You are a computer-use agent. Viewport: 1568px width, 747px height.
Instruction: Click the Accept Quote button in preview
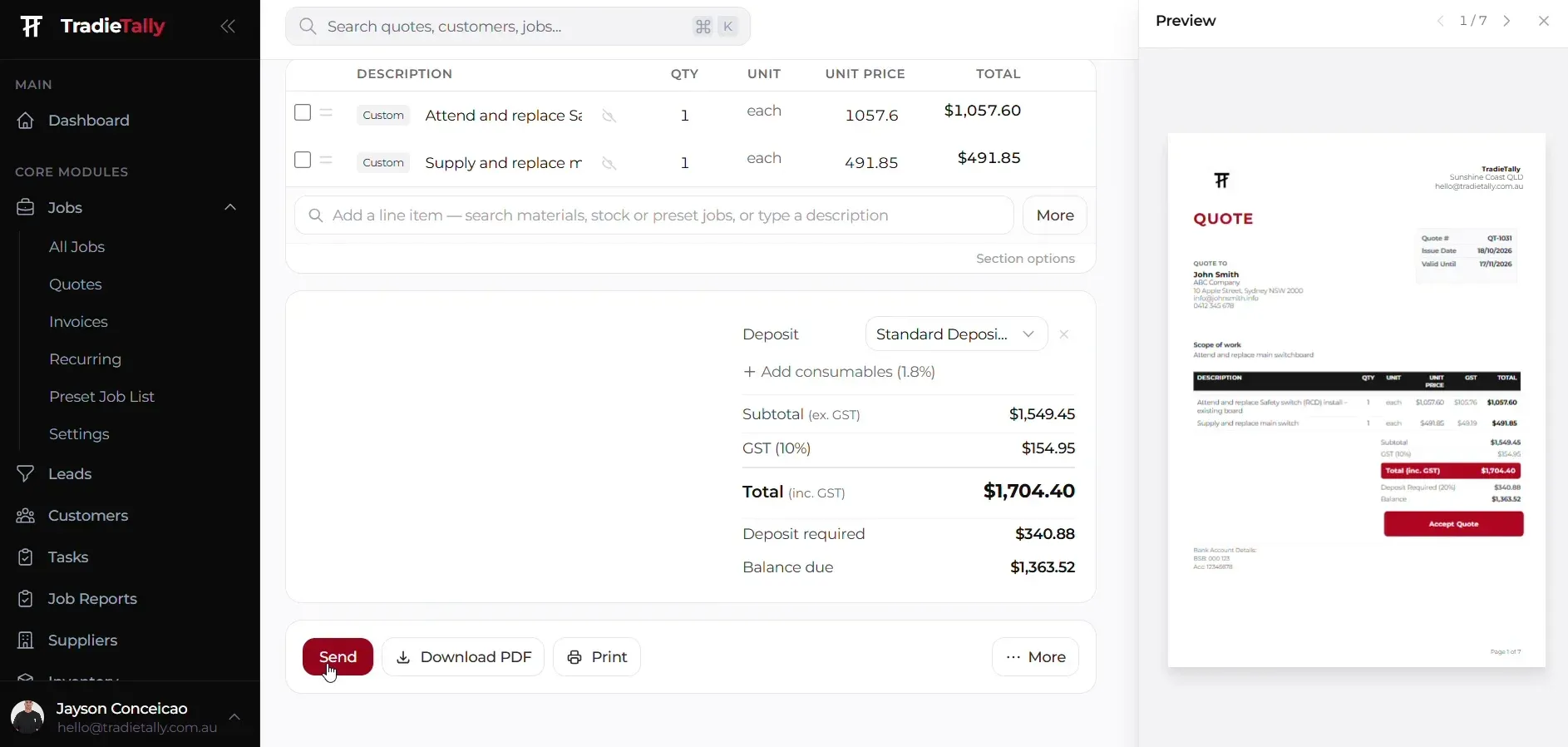(x=1453, y=524)
